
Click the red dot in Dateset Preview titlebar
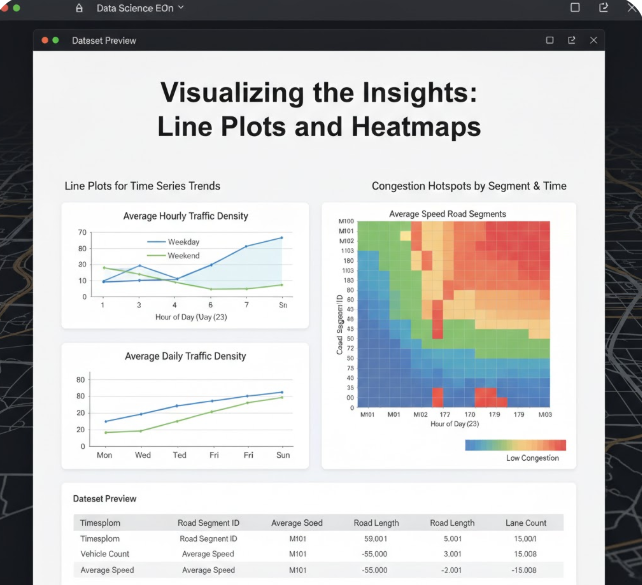[45, 40]
